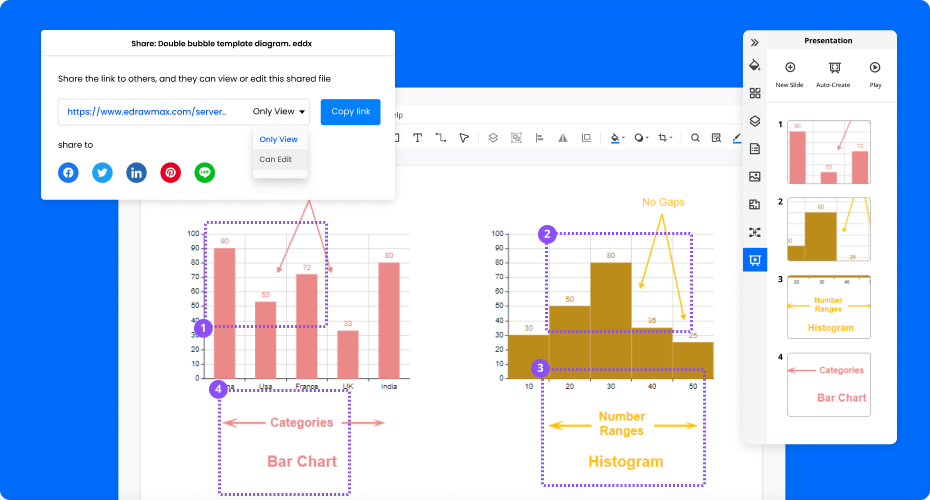Click the LinkedIn share icon
930x500 pixels.
click(x=136, y=173)
